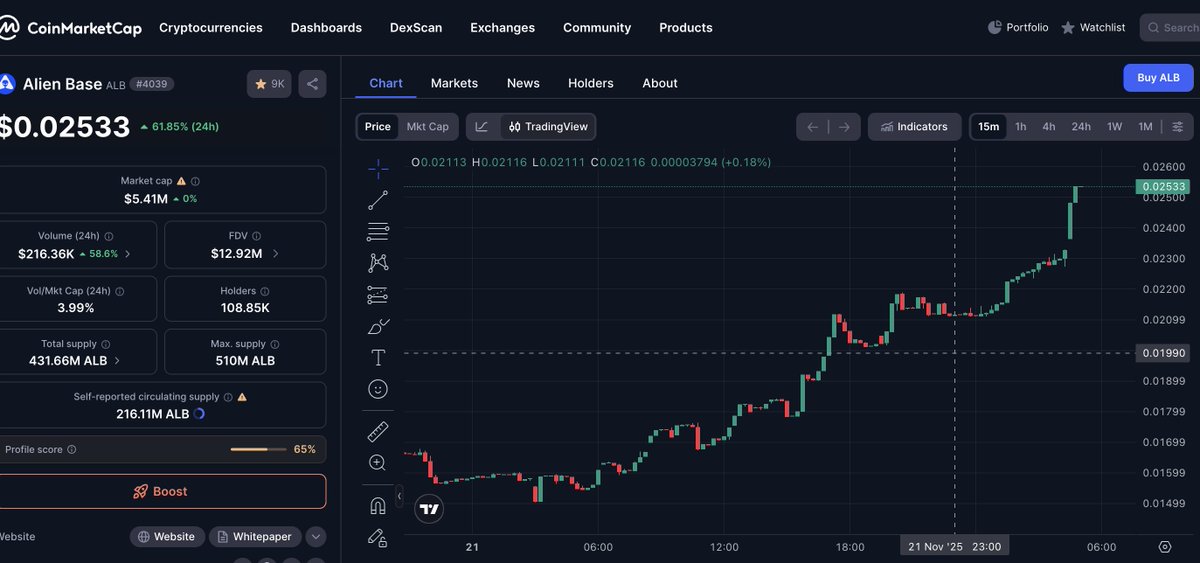Image resolution: width=1200 pixels, height=563 pixels.
Task: Click the TradingView logo on chart
Action: (430, 509)
